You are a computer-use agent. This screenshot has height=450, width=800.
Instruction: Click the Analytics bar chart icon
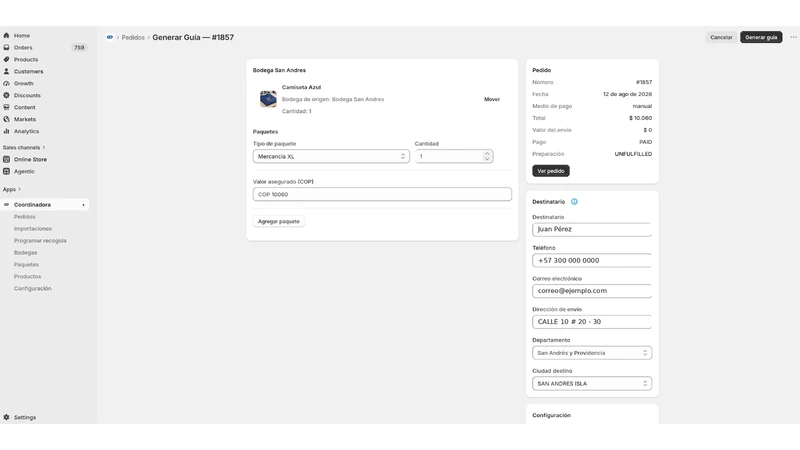coord(6,131)
